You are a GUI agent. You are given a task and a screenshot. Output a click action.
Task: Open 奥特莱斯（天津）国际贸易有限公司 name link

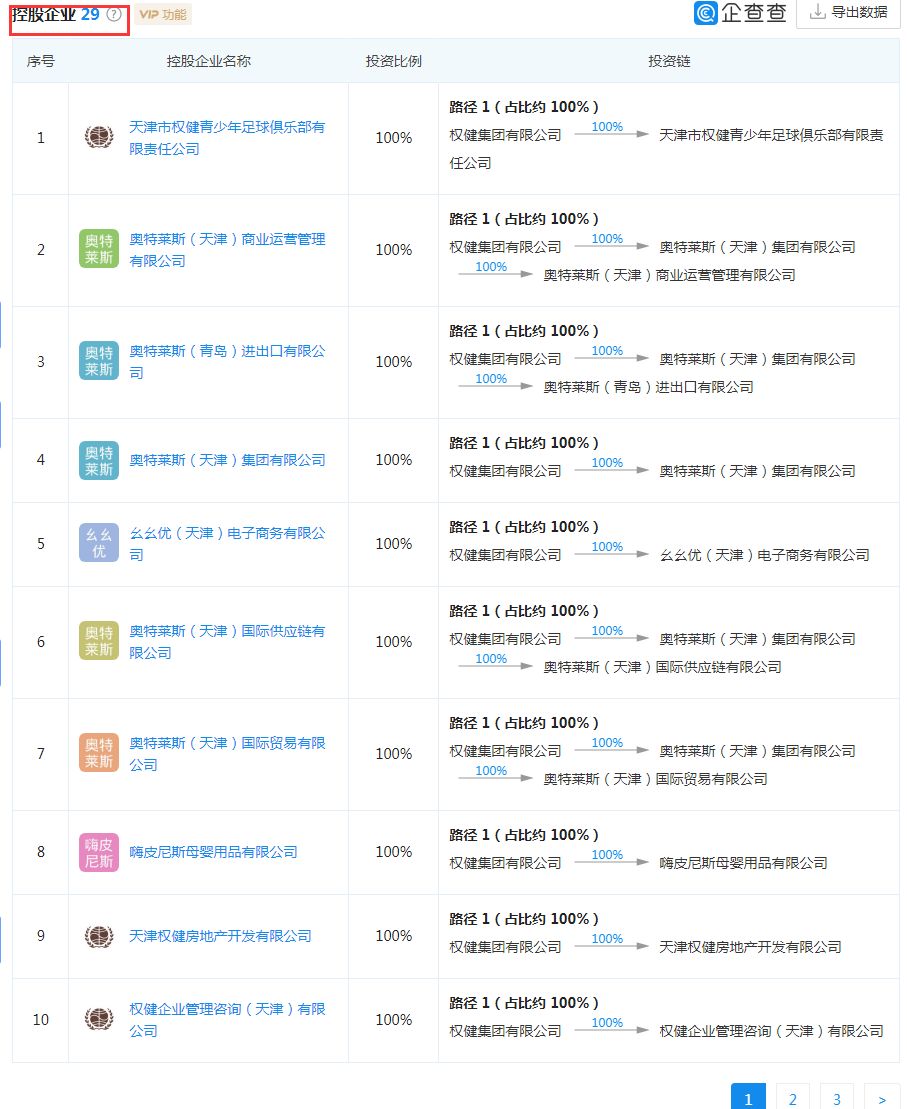(x=227, y=753)
